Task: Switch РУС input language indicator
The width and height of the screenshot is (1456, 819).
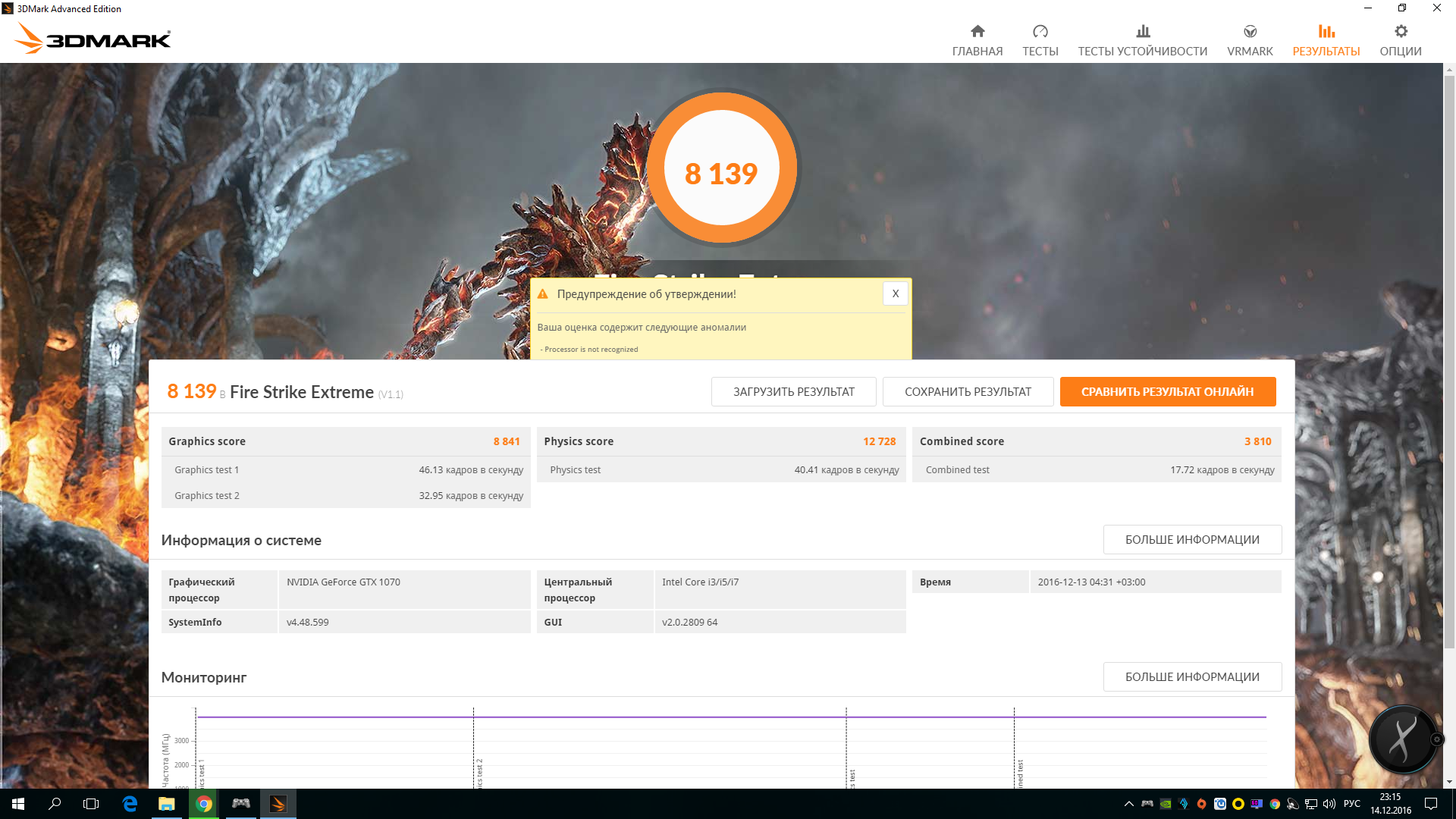Action: click(x=1351, y=804)
